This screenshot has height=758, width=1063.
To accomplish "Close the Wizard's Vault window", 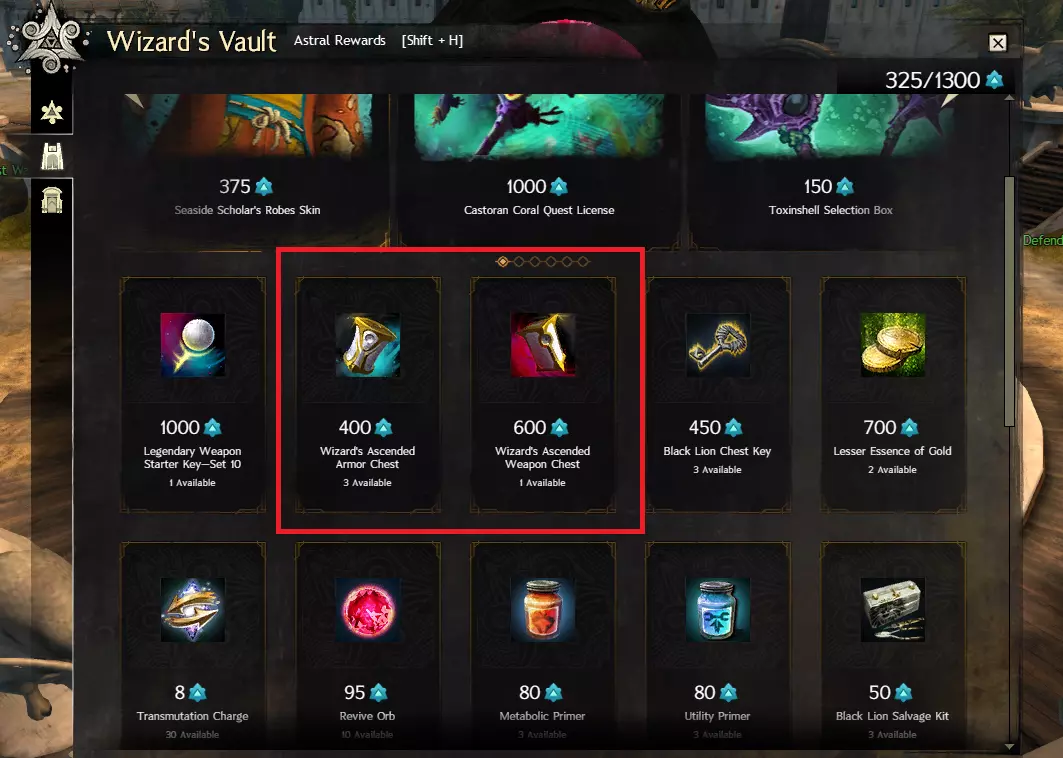I will [998, 43].
